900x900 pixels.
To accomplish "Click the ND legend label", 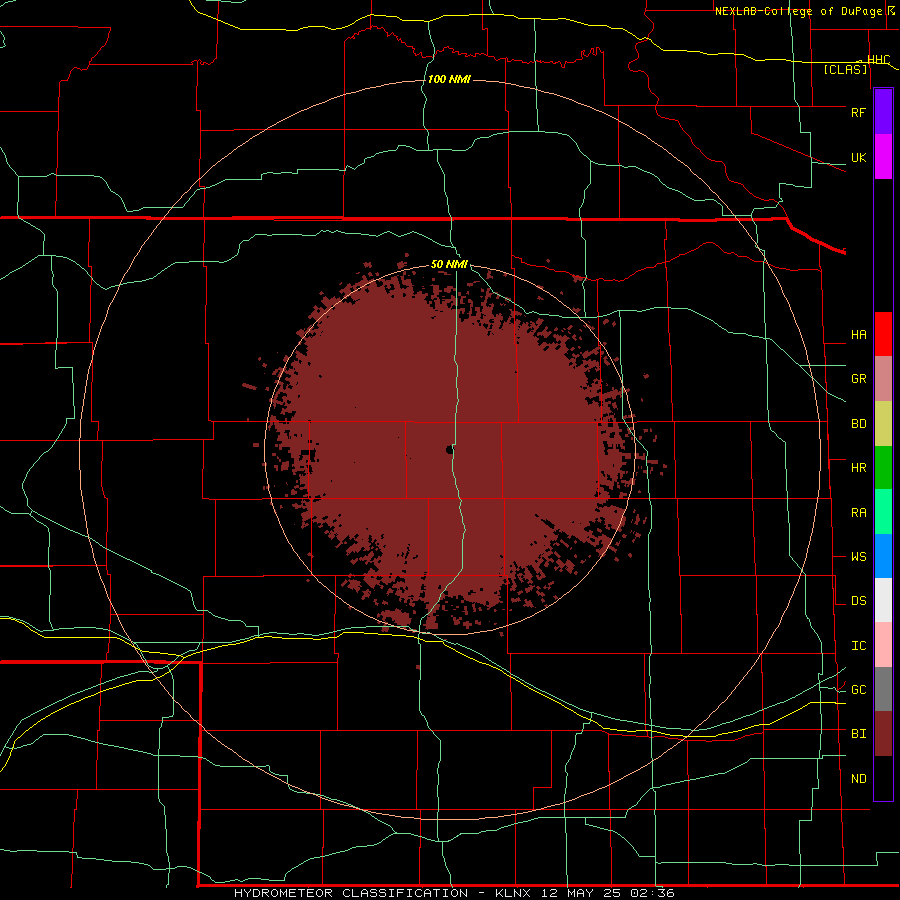I will point(858,779).
